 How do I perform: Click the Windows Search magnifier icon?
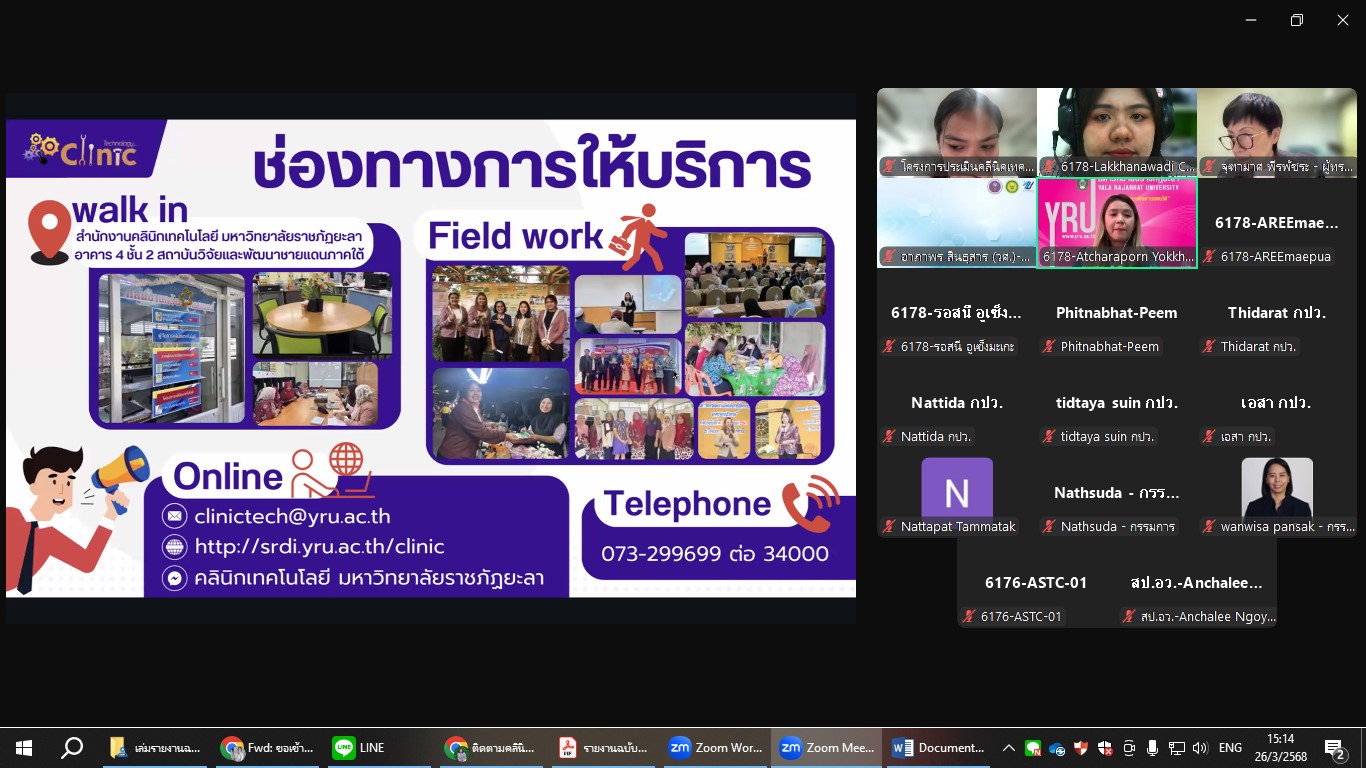[x=72, y=748]
